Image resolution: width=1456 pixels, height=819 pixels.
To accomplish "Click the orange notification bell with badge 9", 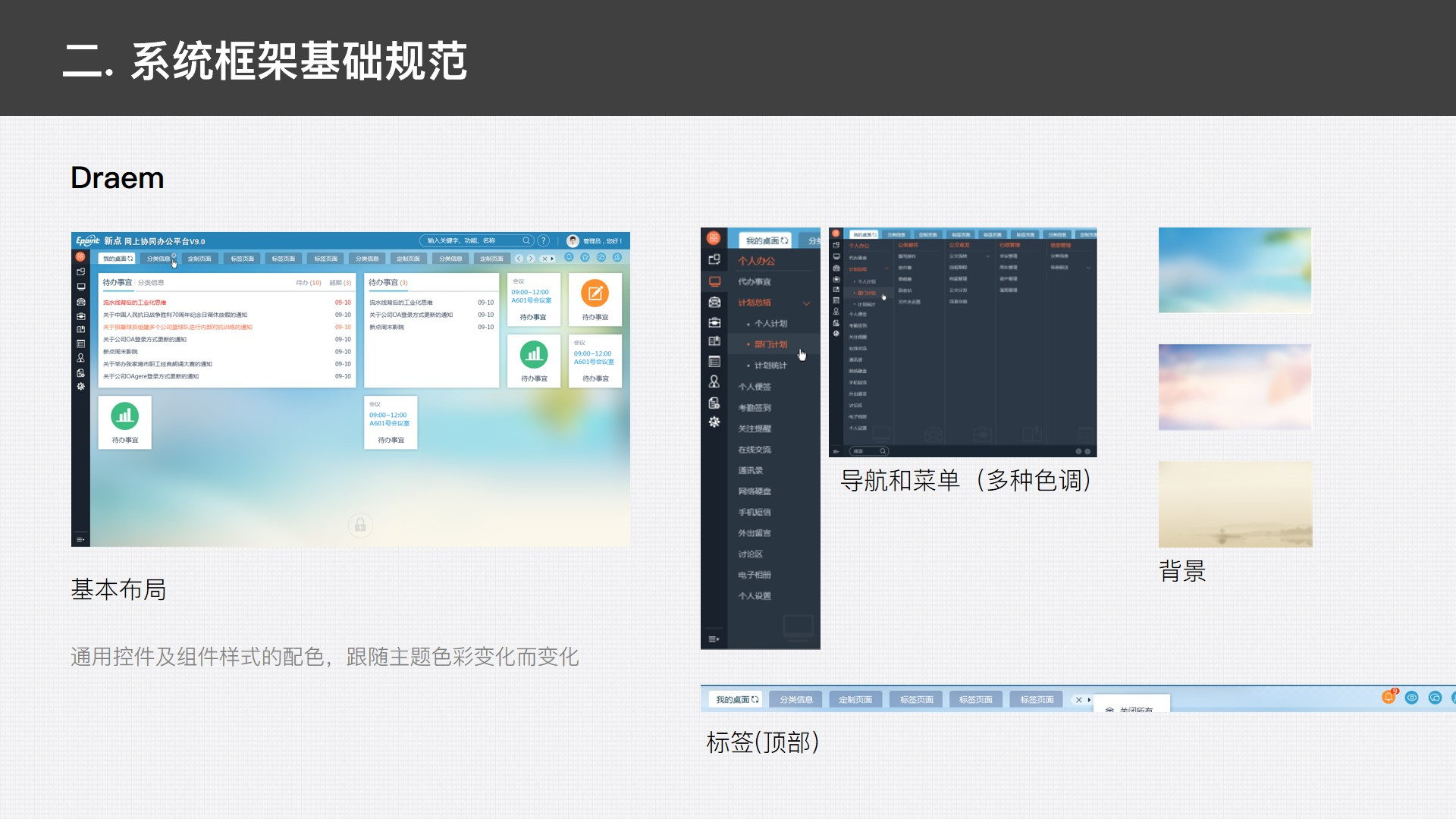I will (x=1388, y=698).
